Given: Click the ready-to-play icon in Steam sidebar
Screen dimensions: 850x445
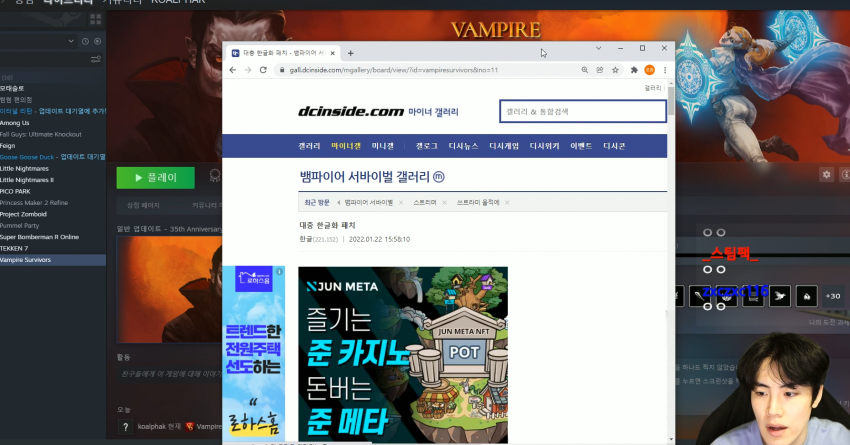Looking at the screenshot, I should click(x=98, y=41).
